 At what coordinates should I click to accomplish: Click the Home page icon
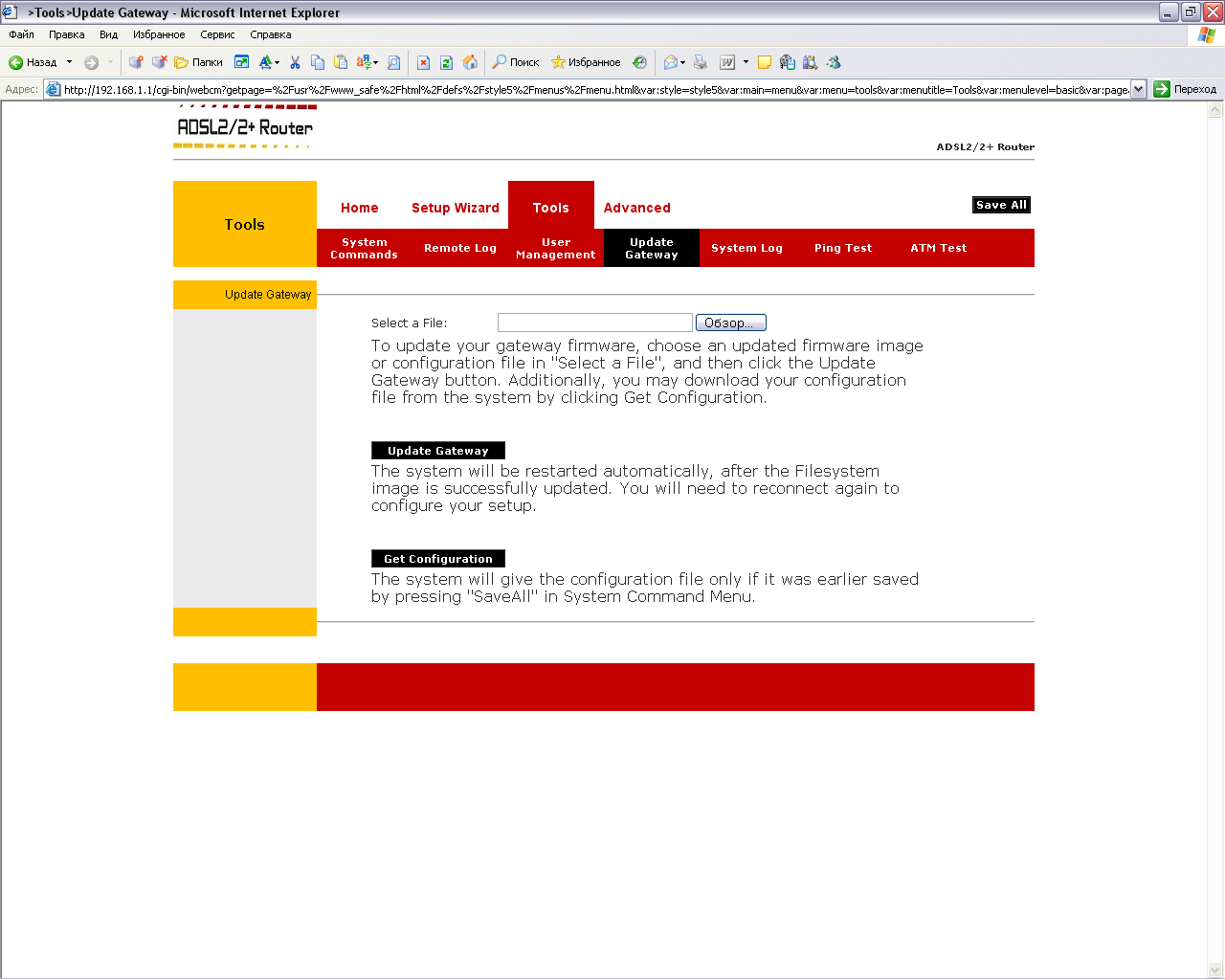point(470,62)
